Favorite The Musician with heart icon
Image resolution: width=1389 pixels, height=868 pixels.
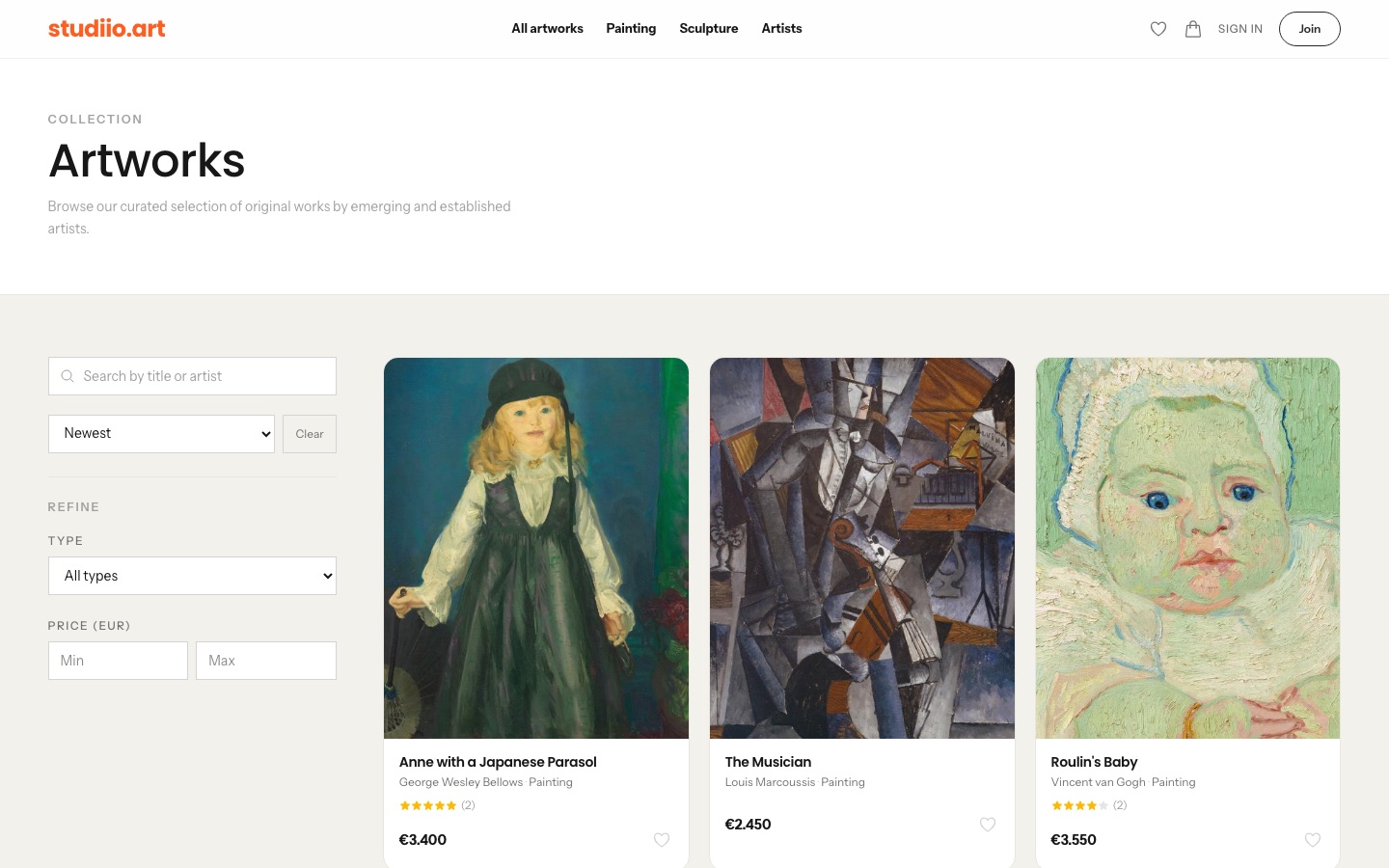click(988, 825)
